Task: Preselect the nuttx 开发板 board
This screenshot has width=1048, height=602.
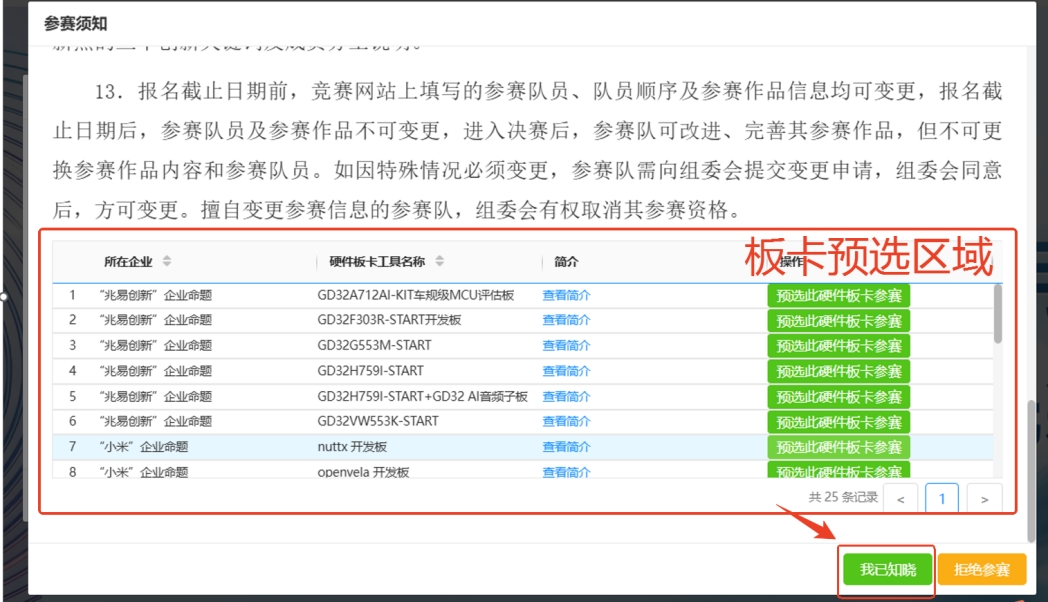Action: point(838,447)
